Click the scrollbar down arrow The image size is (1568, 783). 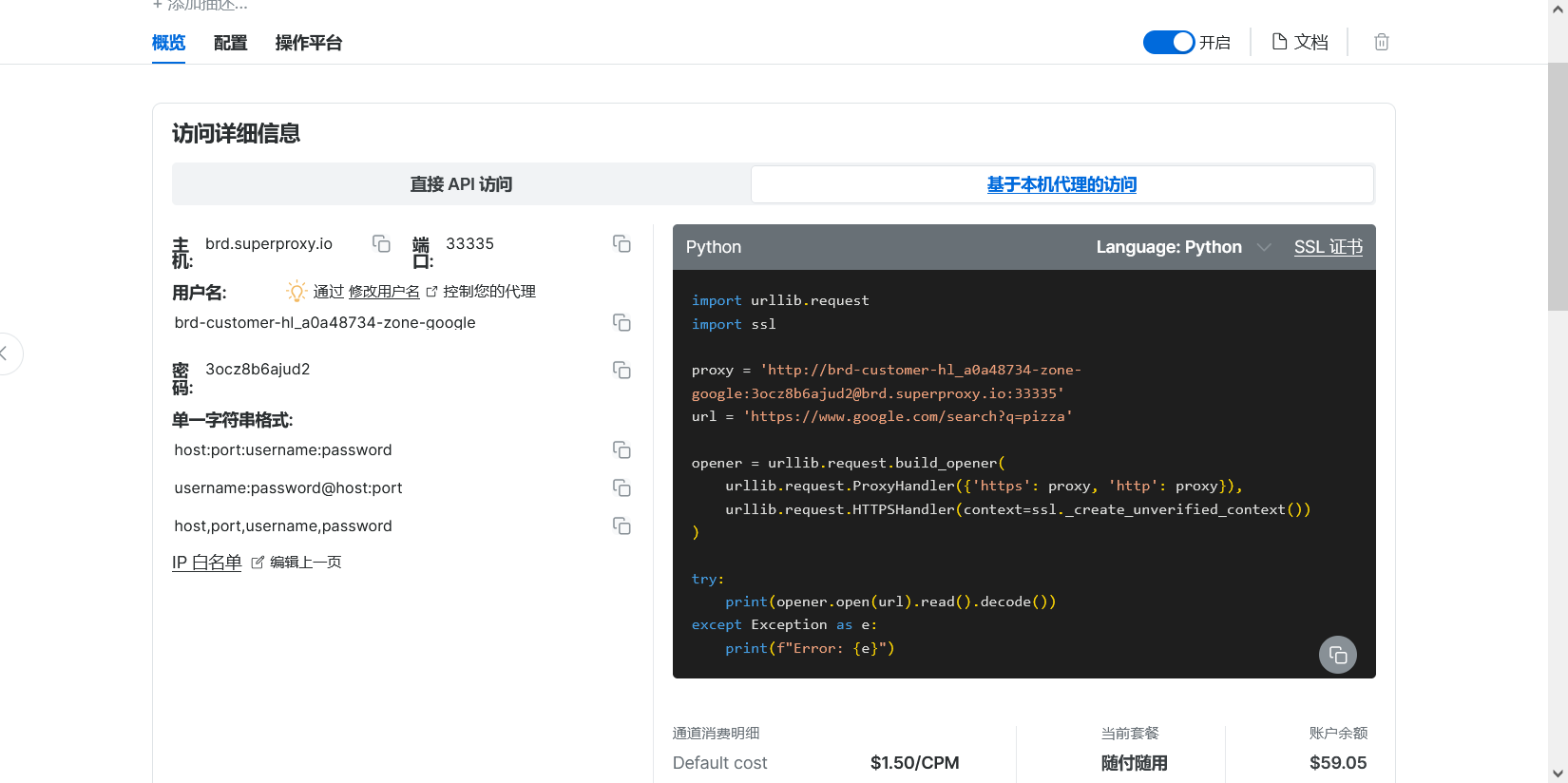pos(1558,773)
